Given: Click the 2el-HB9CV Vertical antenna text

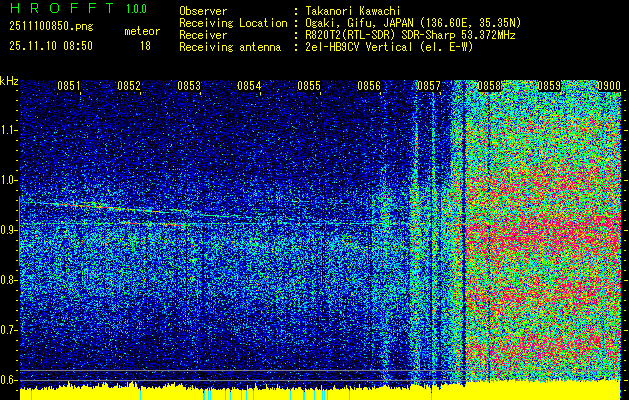Looking at the screenshot, I should (389, 47).
